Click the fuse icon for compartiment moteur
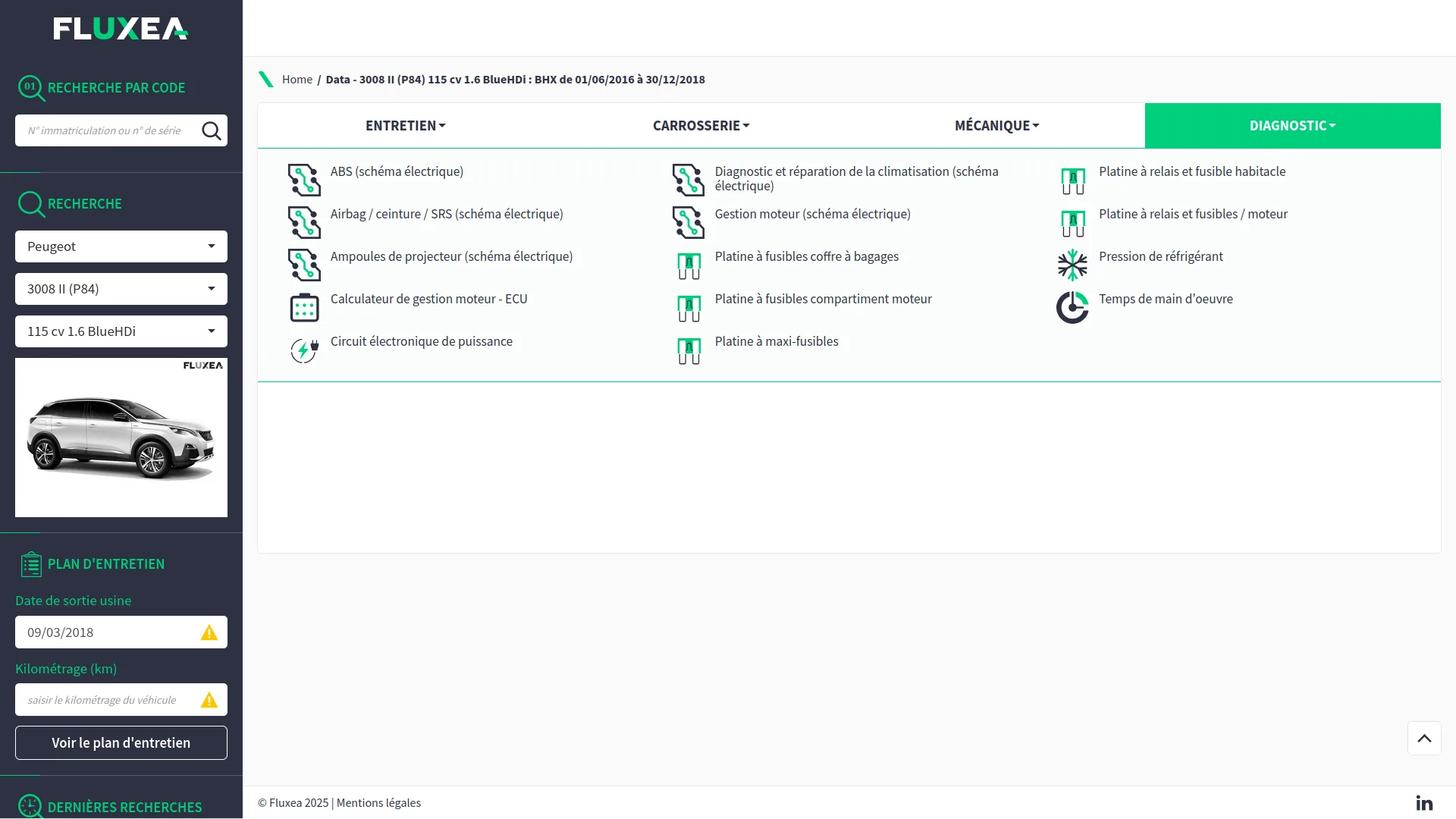 click(689, 309)
